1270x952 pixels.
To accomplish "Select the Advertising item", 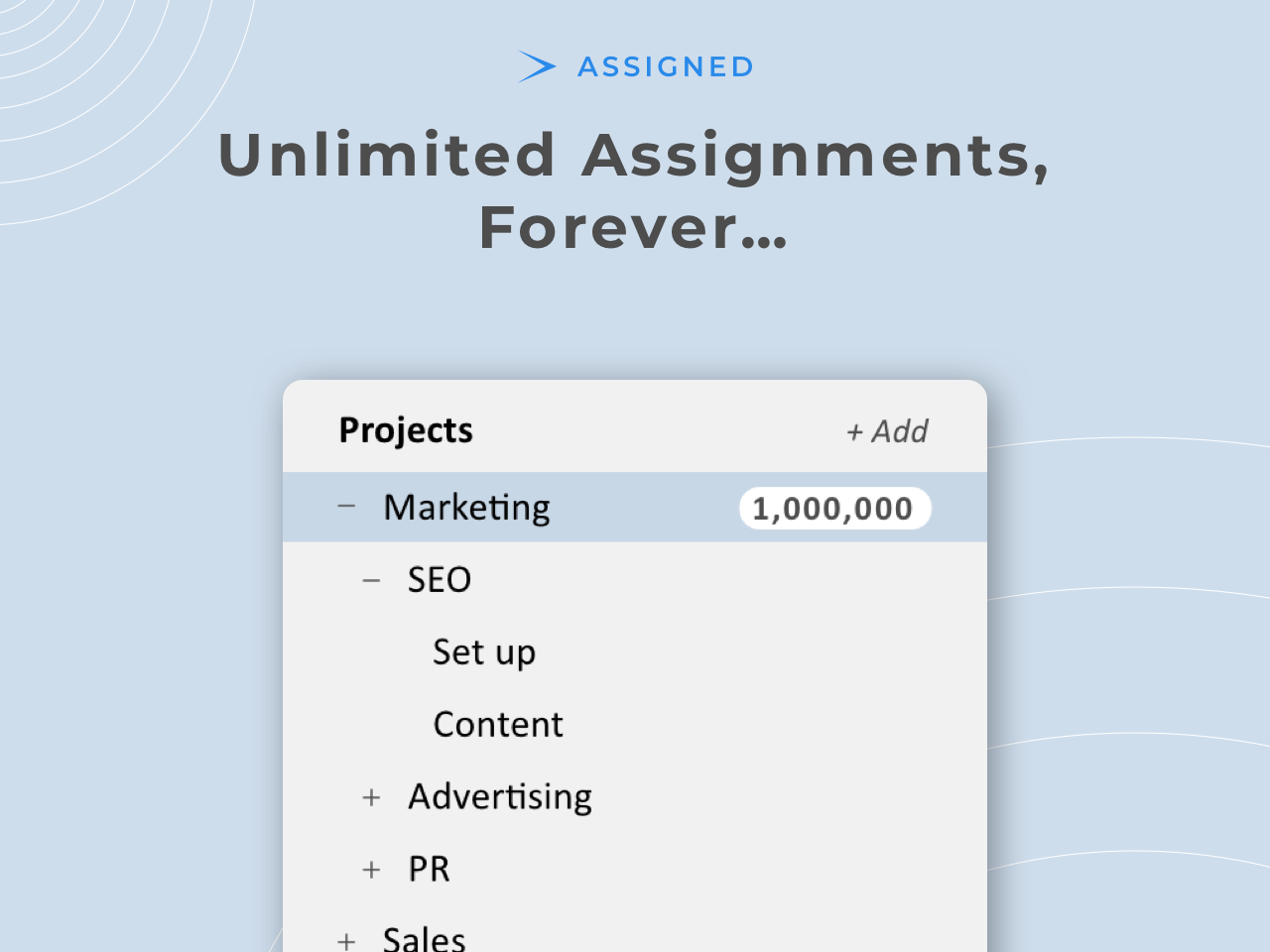I will 500,797.
